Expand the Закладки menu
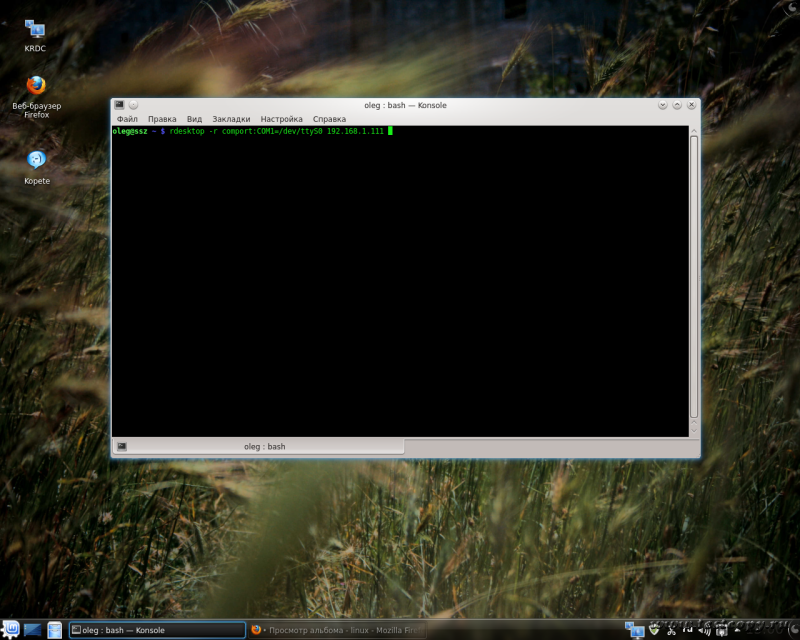The height and width of the screenshot is (640, 800). coord(231,119)
